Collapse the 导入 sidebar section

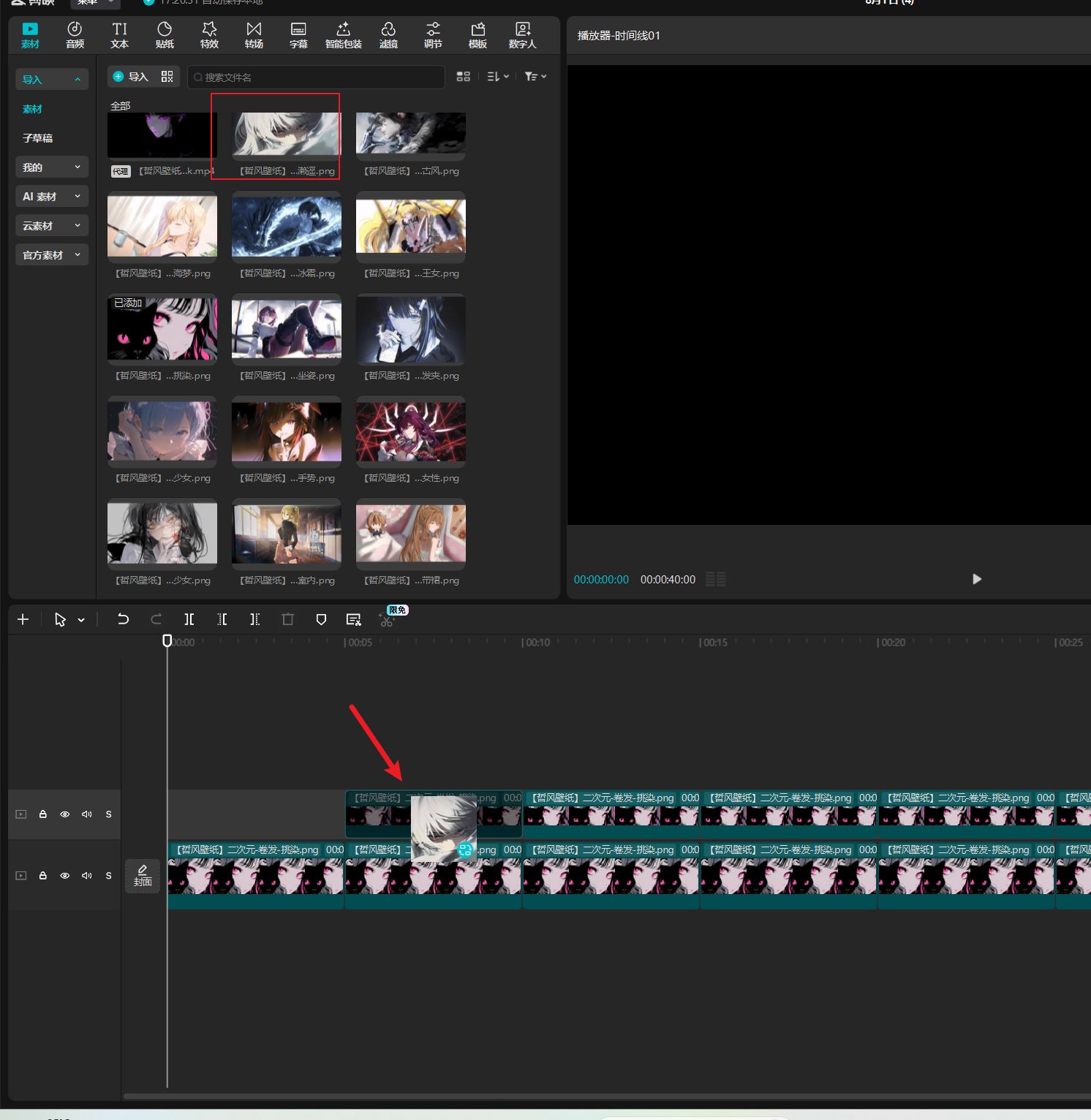coord(52,80)
